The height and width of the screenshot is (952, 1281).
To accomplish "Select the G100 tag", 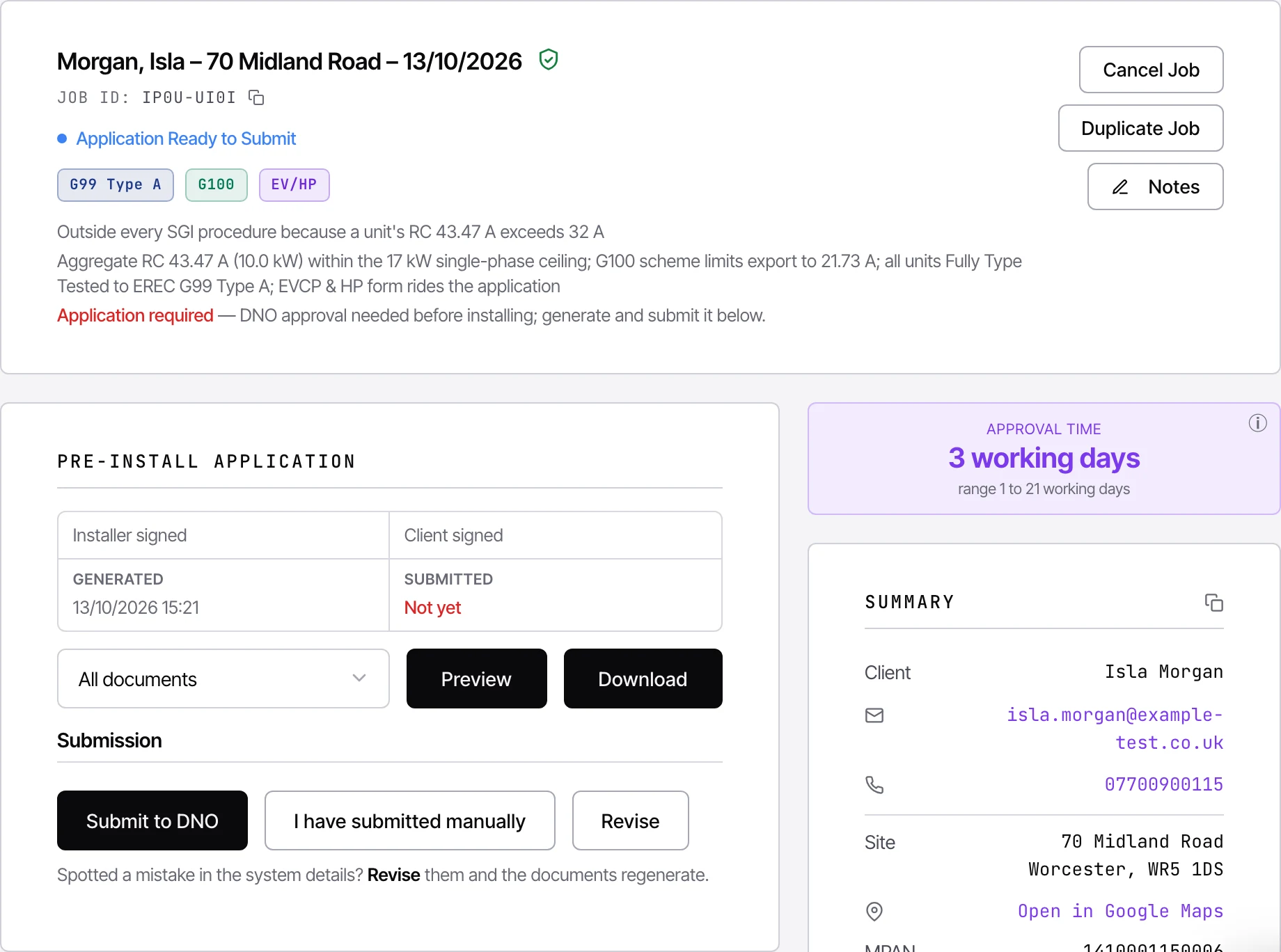I will click(x=216, y=184).
